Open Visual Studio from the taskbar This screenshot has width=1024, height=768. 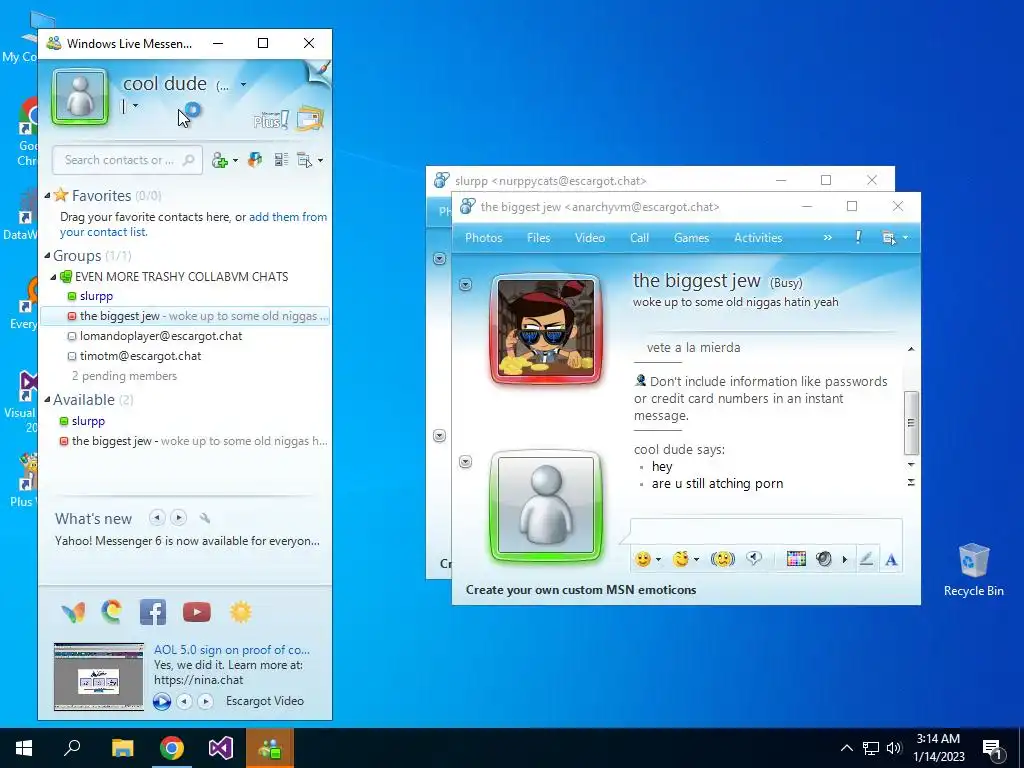click(221, 748)
